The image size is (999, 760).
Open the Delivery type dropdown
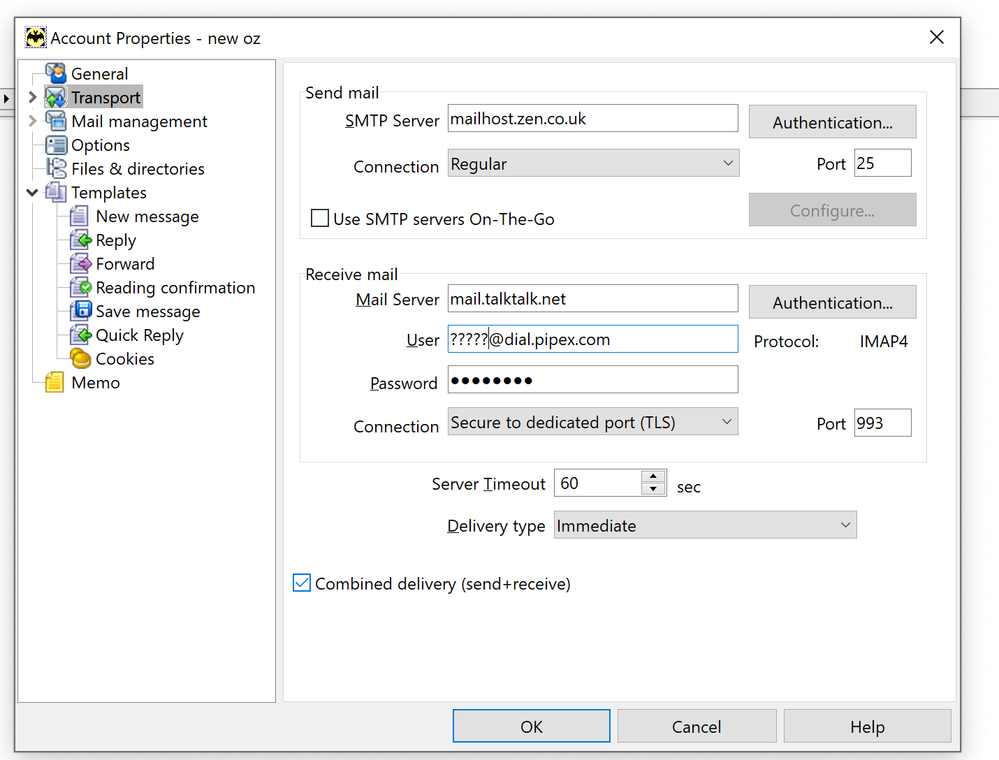pyautogui.click(x=705, y=525)
